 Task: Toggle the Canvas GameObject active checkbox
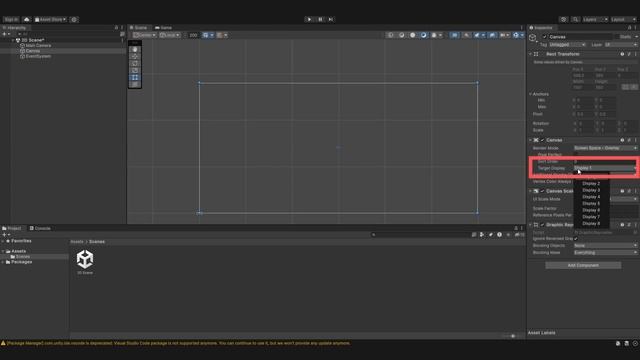(x=544, y=37)
